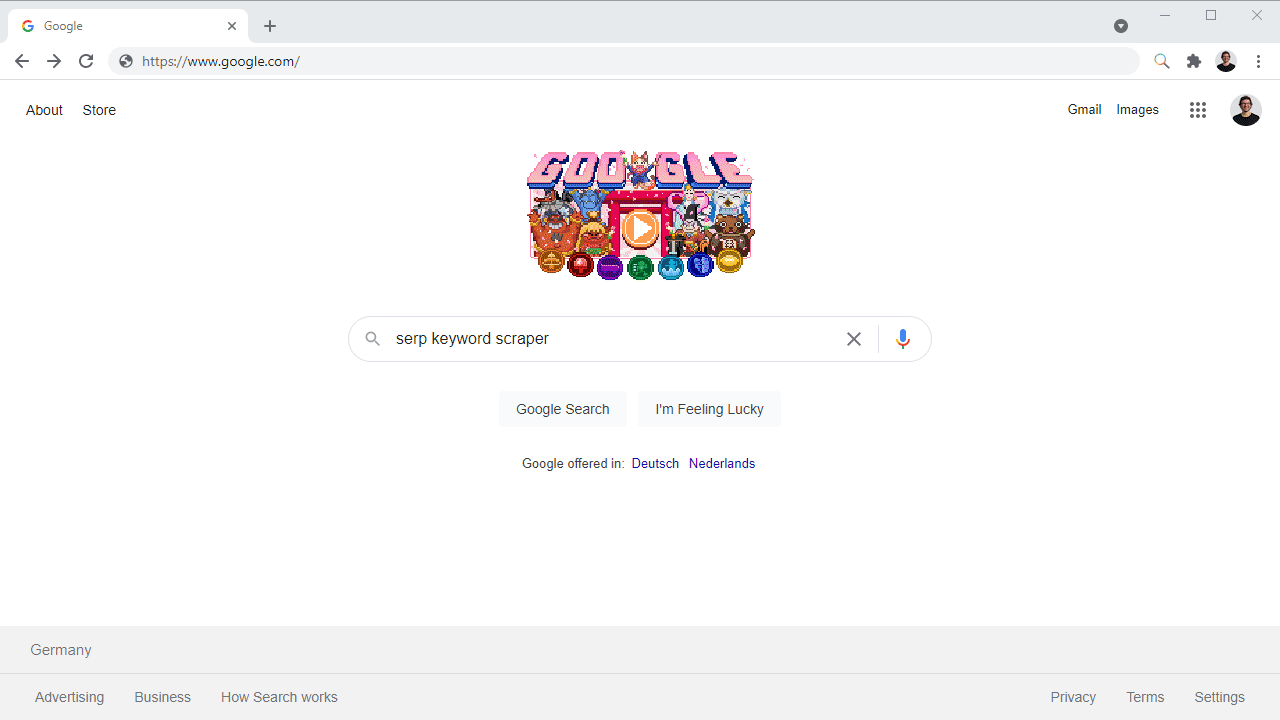Click the magnifier inside the search box
1280x720 pixels.
(372, 339)
